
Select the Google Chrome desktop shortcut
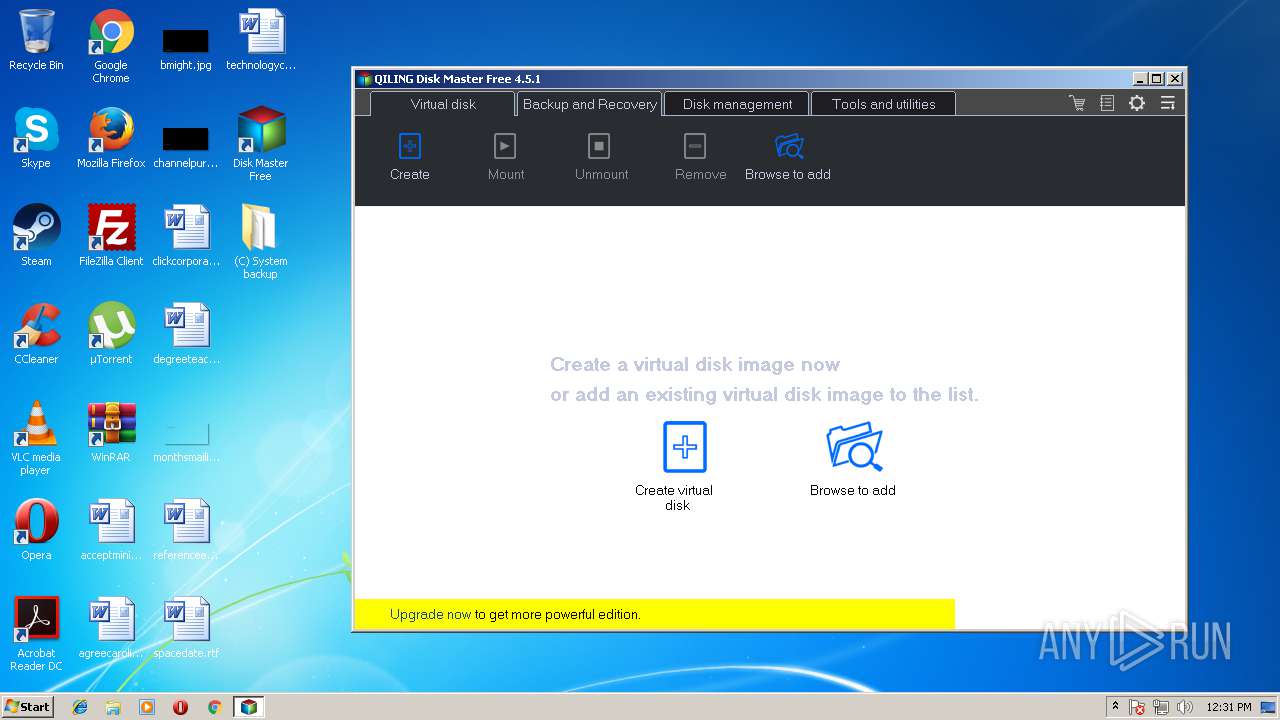coord(111,47)
